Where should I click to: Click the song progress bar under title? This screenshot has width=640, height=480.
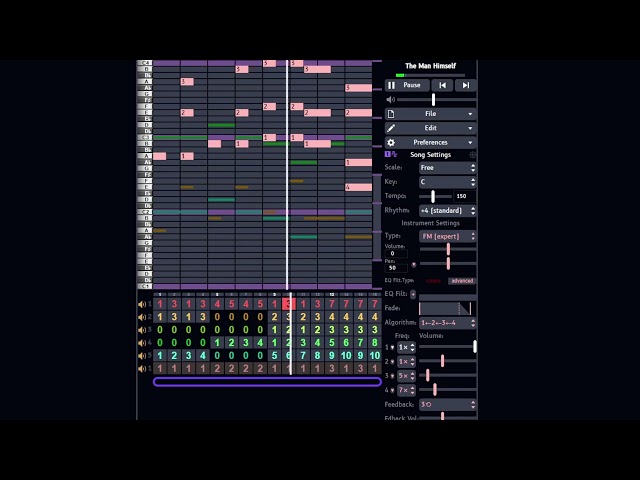430,76
